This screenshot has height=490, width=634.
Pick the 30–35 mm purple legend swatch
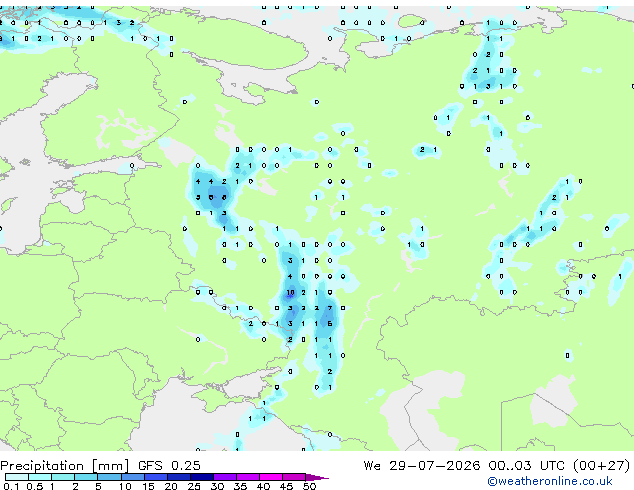(225, 477)
